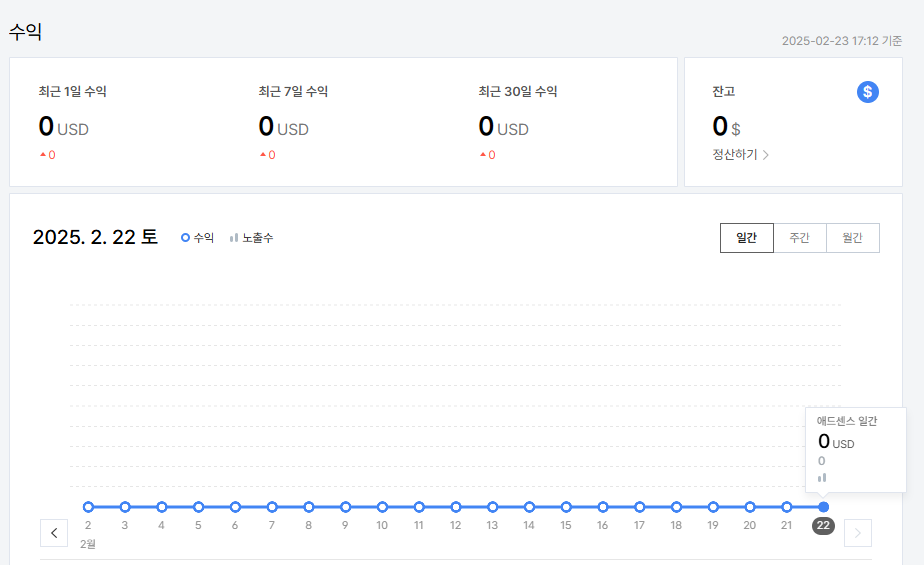Select the chart data point for day 8
This screenshot has height=565, width=924.
309,507
